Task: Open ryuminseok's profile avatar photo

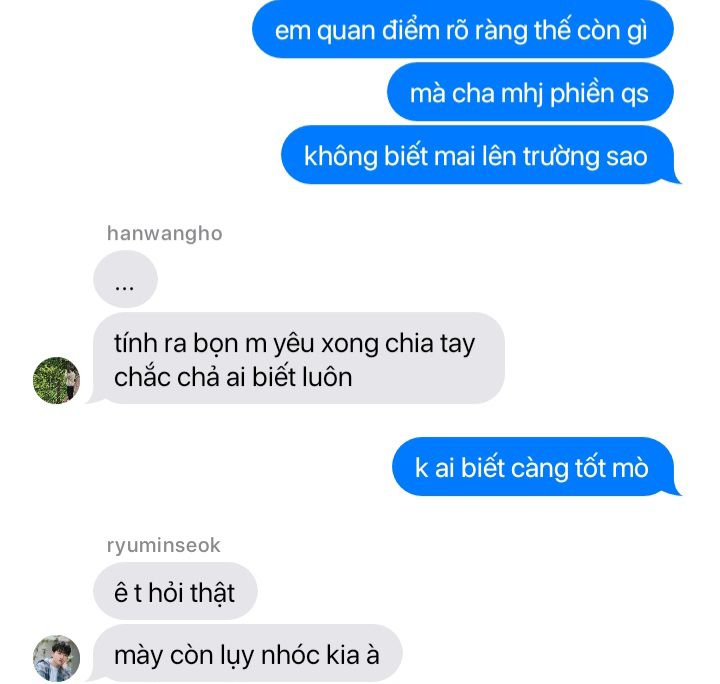Action: pyautogui.click(x=56, y=658)
